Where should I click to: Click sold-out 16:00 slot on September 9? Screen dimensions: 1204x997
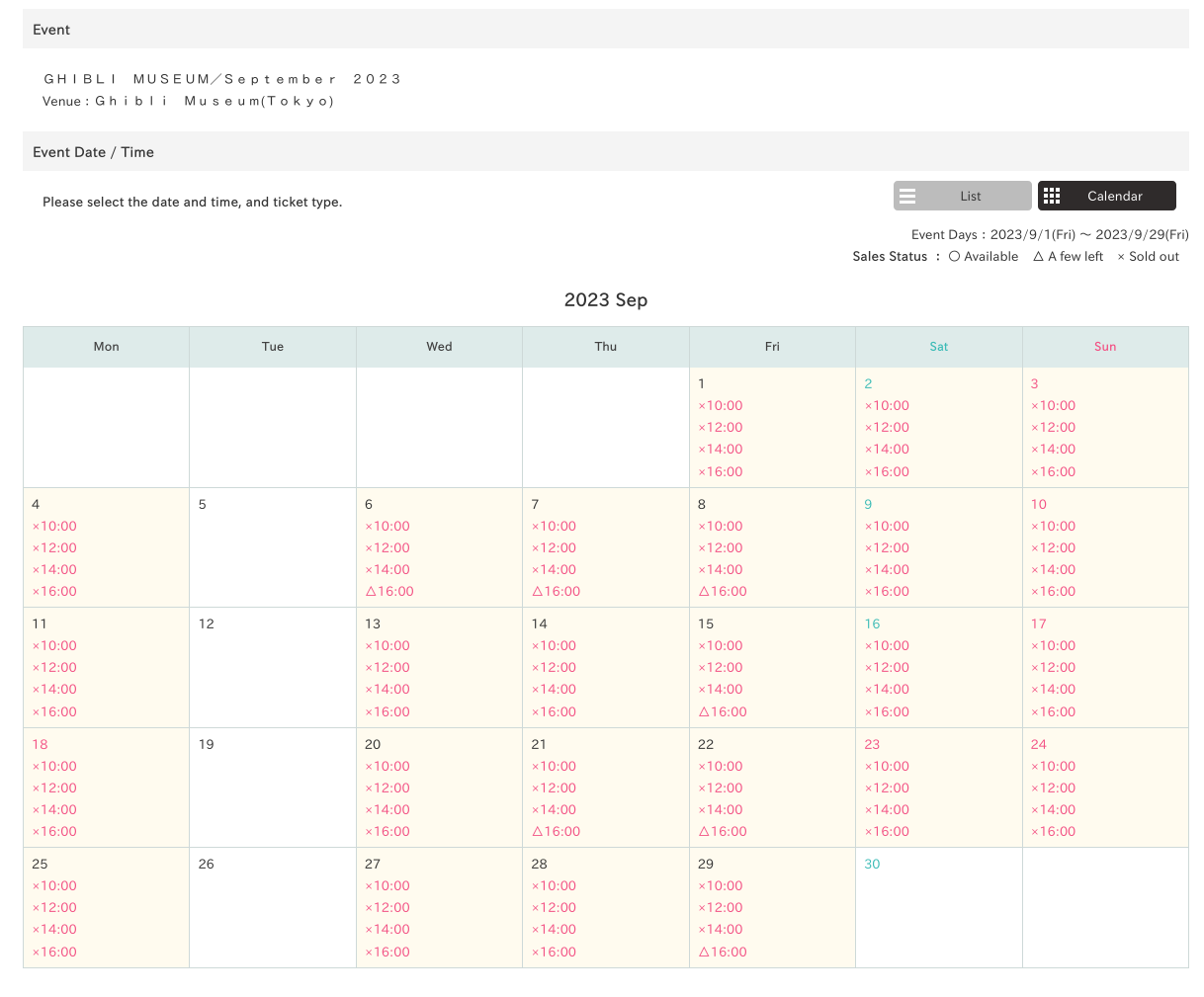point(887,591)
